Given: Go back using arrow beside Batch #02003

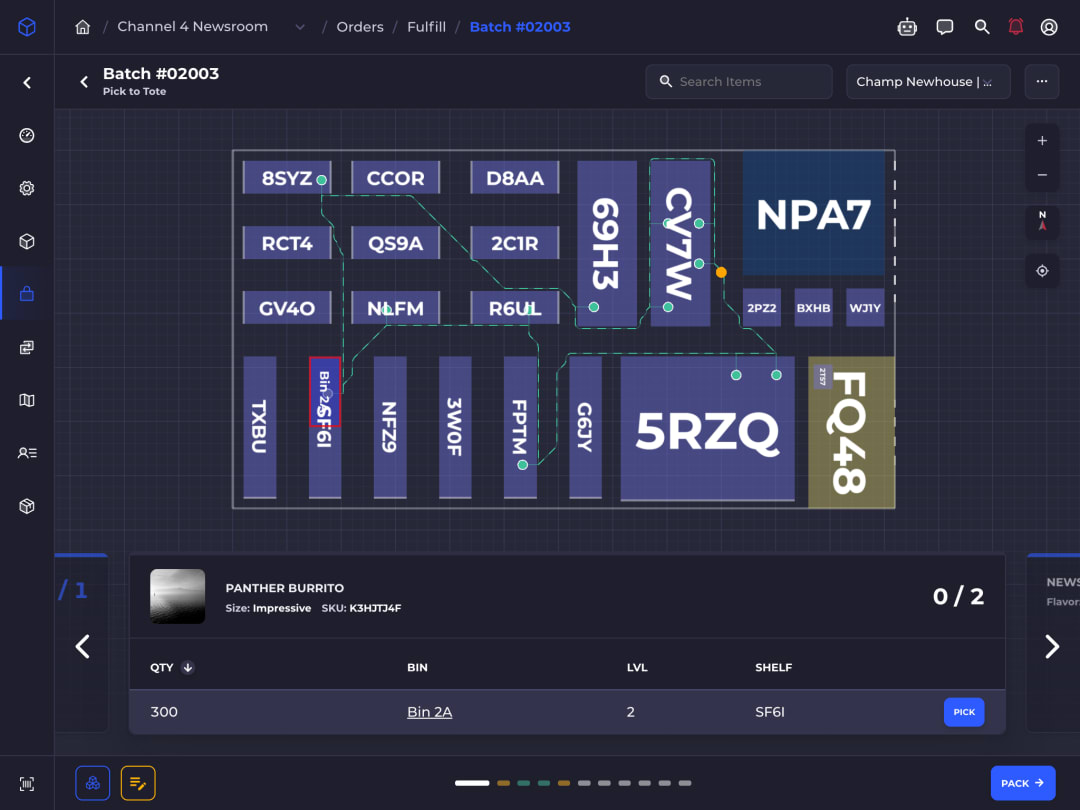Looking at the screenshot, I should point(84,82).
